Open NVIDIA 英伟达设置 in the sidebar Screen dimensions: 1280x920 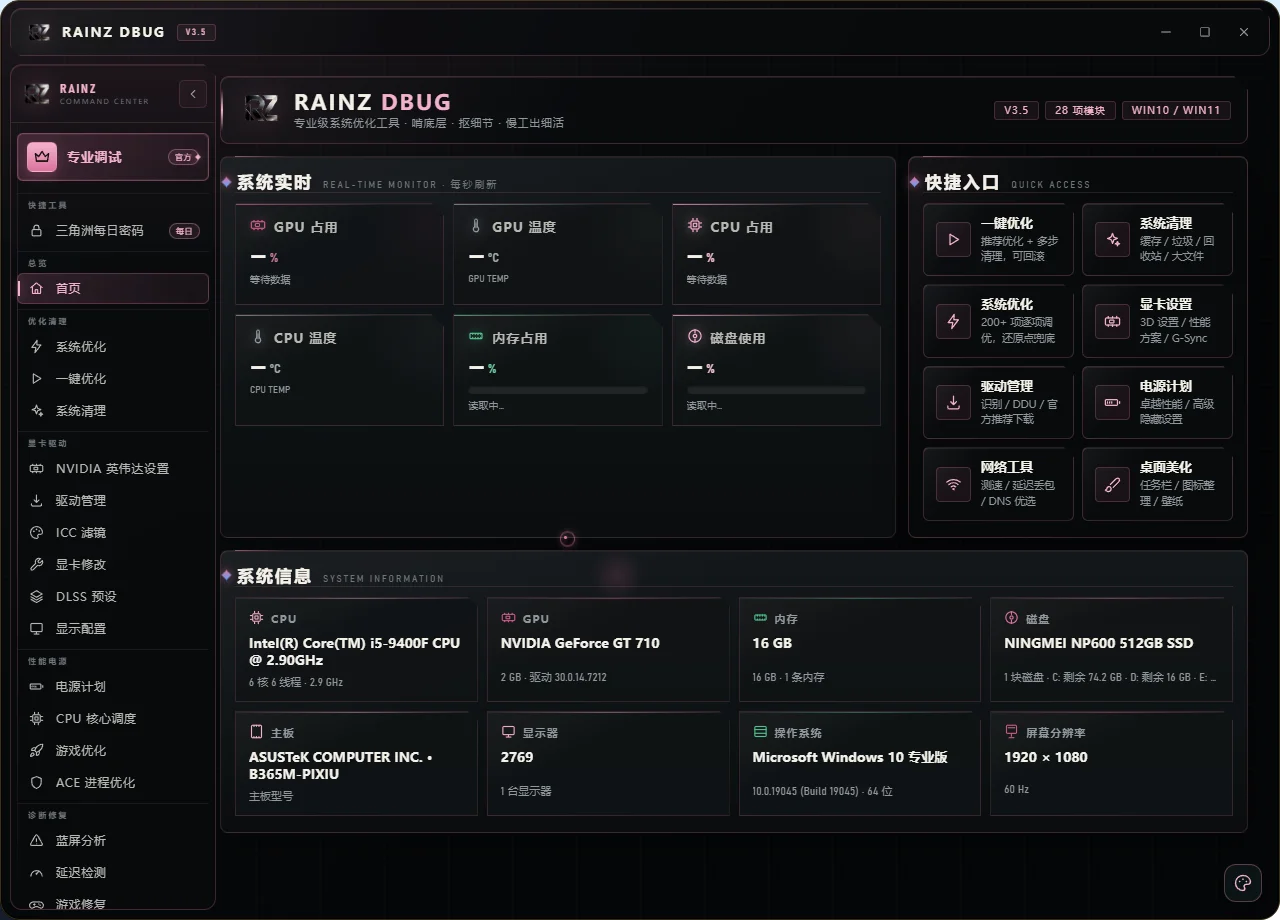tap(113, 468)
